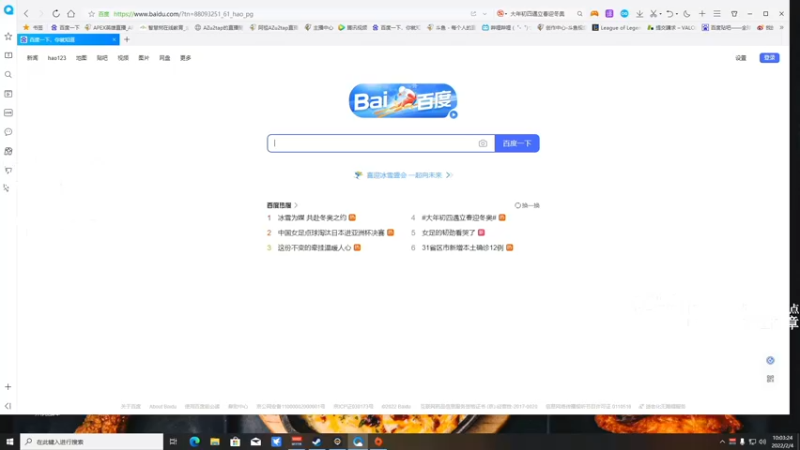Click blue assistant icon at right
The width and height of the screenshot is (800, 450).
770,361
